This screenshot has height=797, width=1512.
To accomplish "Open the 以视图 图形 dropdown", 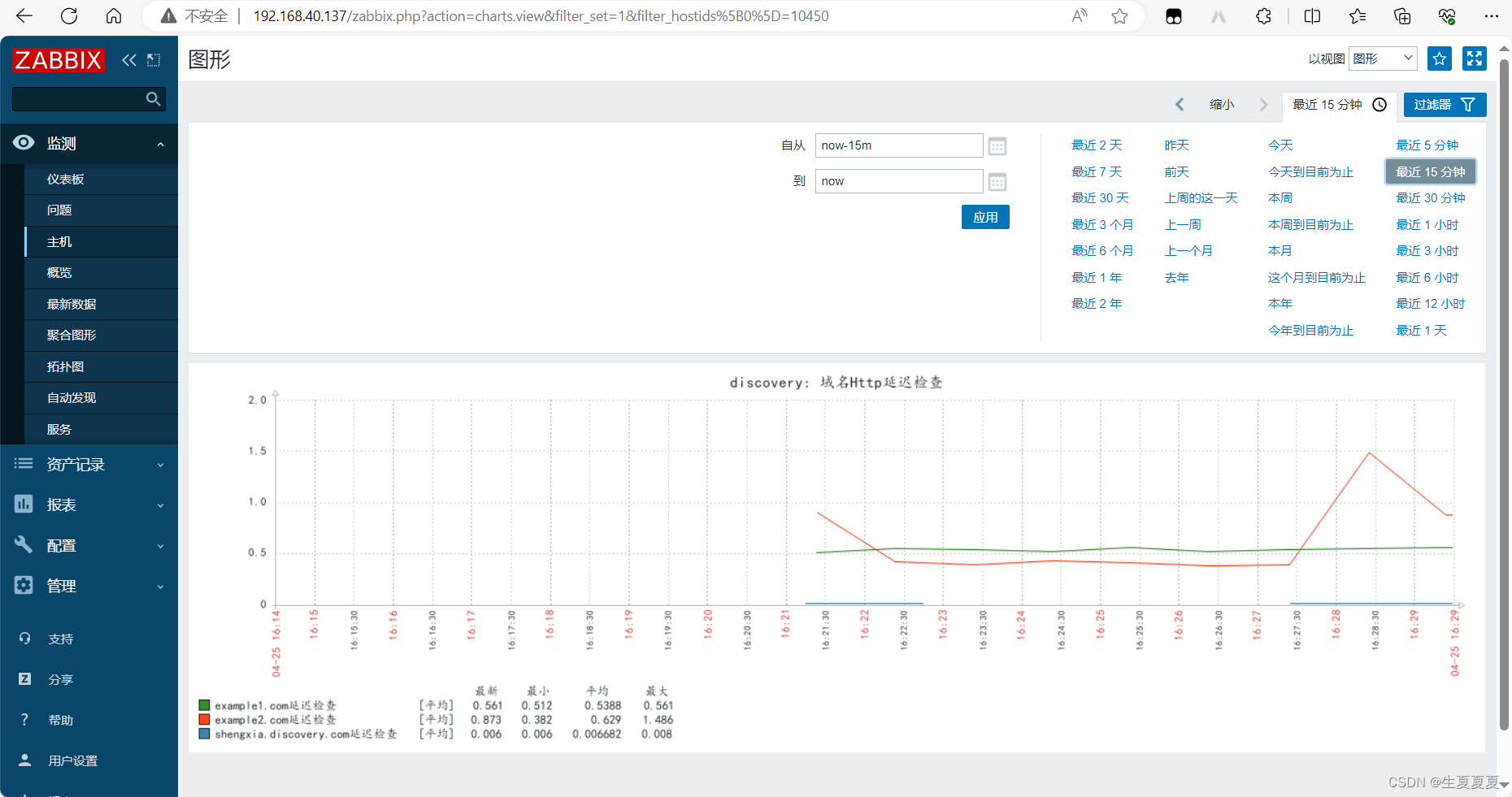I will tap(1383, 58).
